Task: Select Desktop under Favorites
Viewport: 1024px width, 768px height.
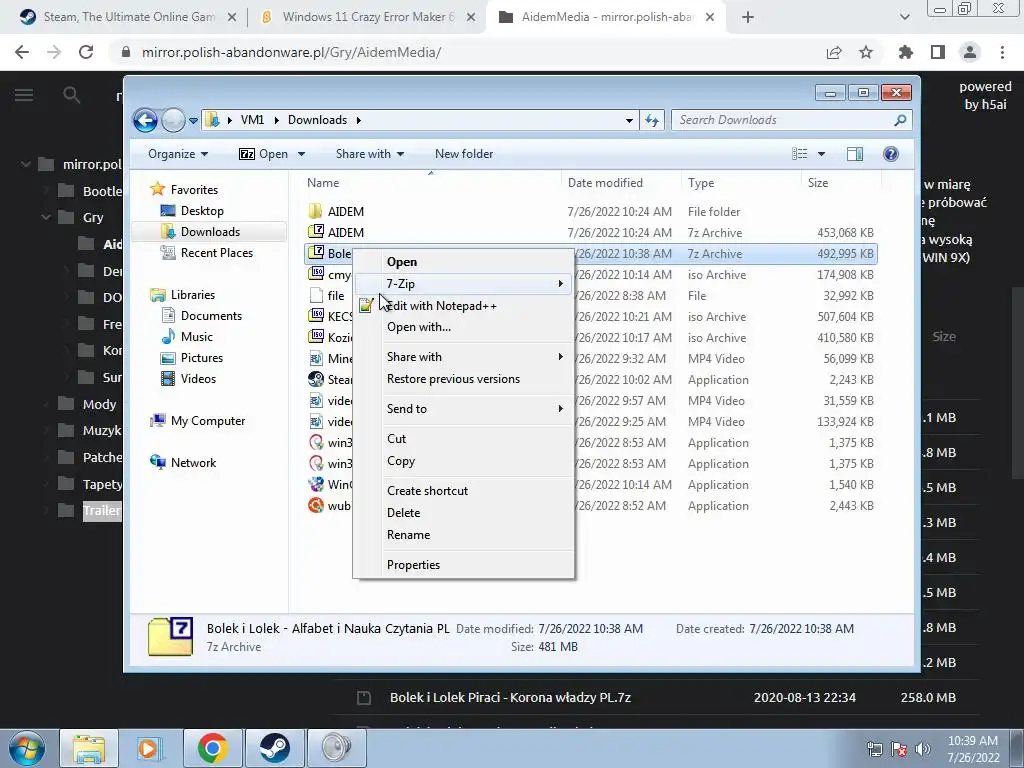Action: [x=202, y=211]
